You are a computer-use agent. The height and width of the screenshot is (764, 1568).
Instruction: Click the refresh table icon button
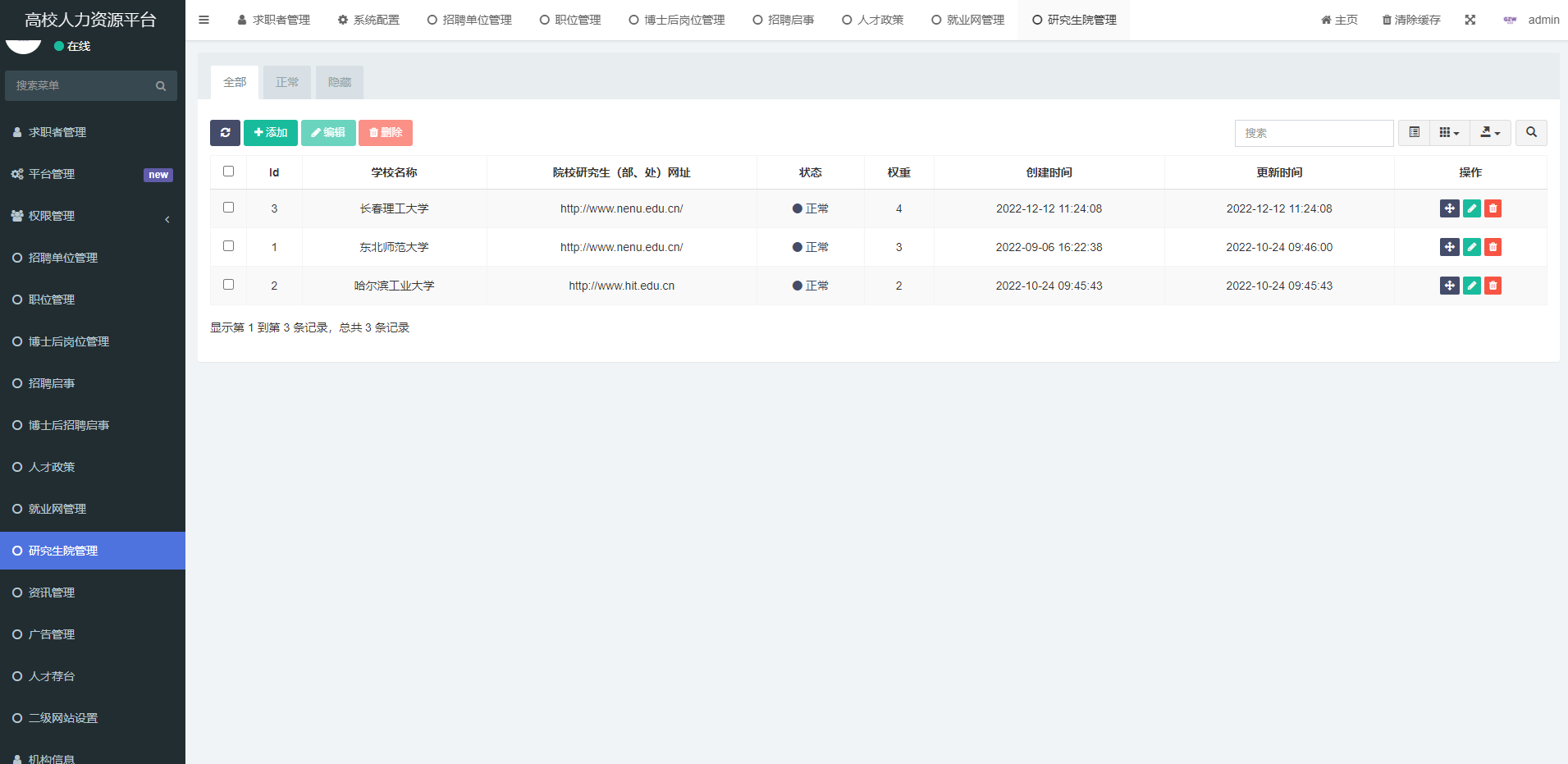click(x=225, y=133)
